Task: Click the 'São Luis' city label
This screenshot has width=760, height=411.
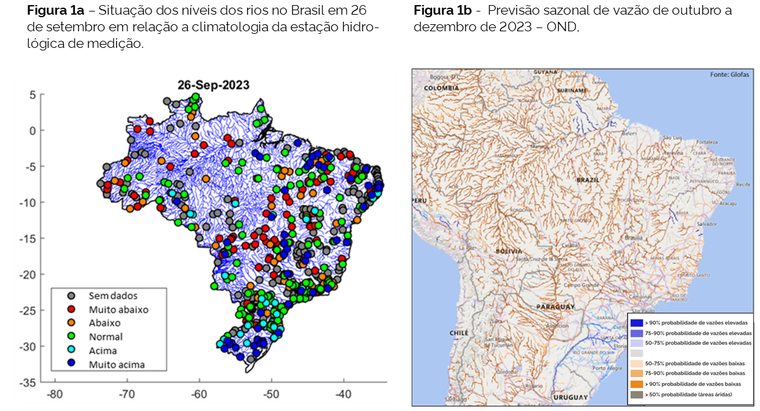Action: click(x=672, y=138)
